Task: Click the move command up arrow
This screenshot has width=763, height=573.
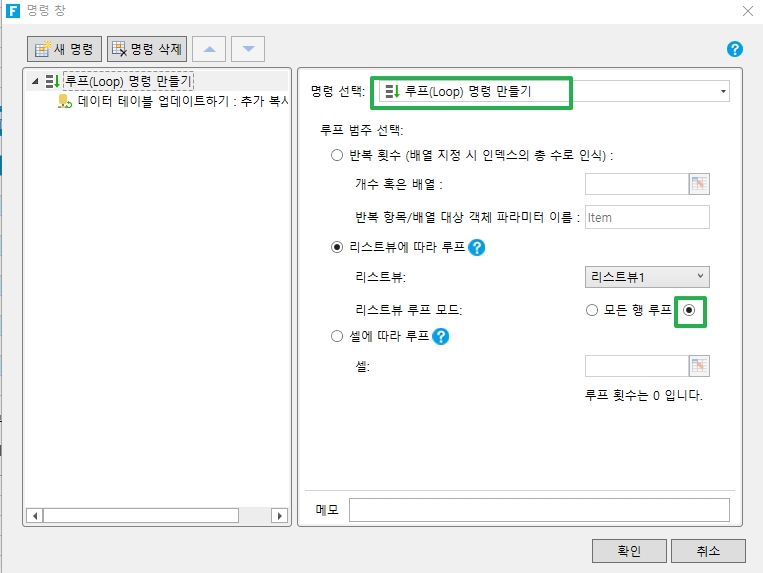Action: pos(209,48)
